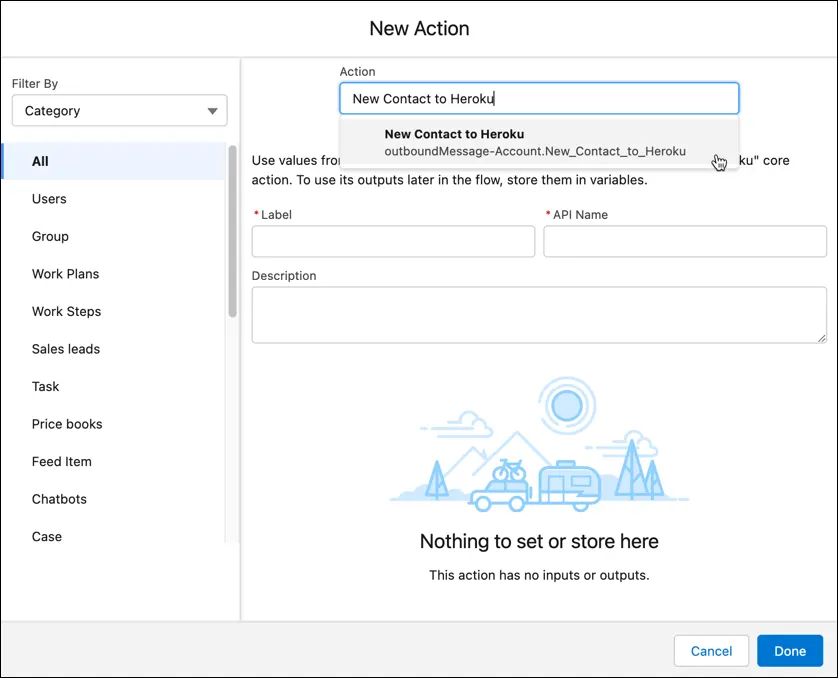Click the category list scrollbar
838x678 pixels.
point(232,231)
